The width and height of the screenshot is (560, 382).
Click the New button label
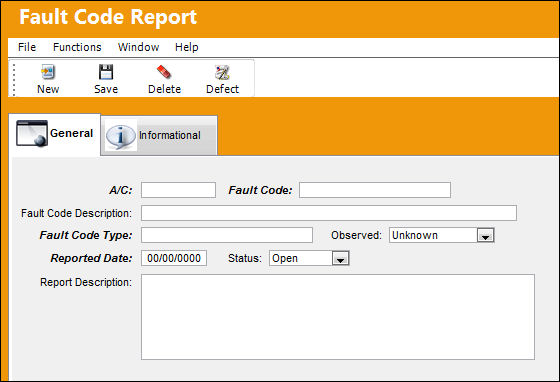pos(48,89)
